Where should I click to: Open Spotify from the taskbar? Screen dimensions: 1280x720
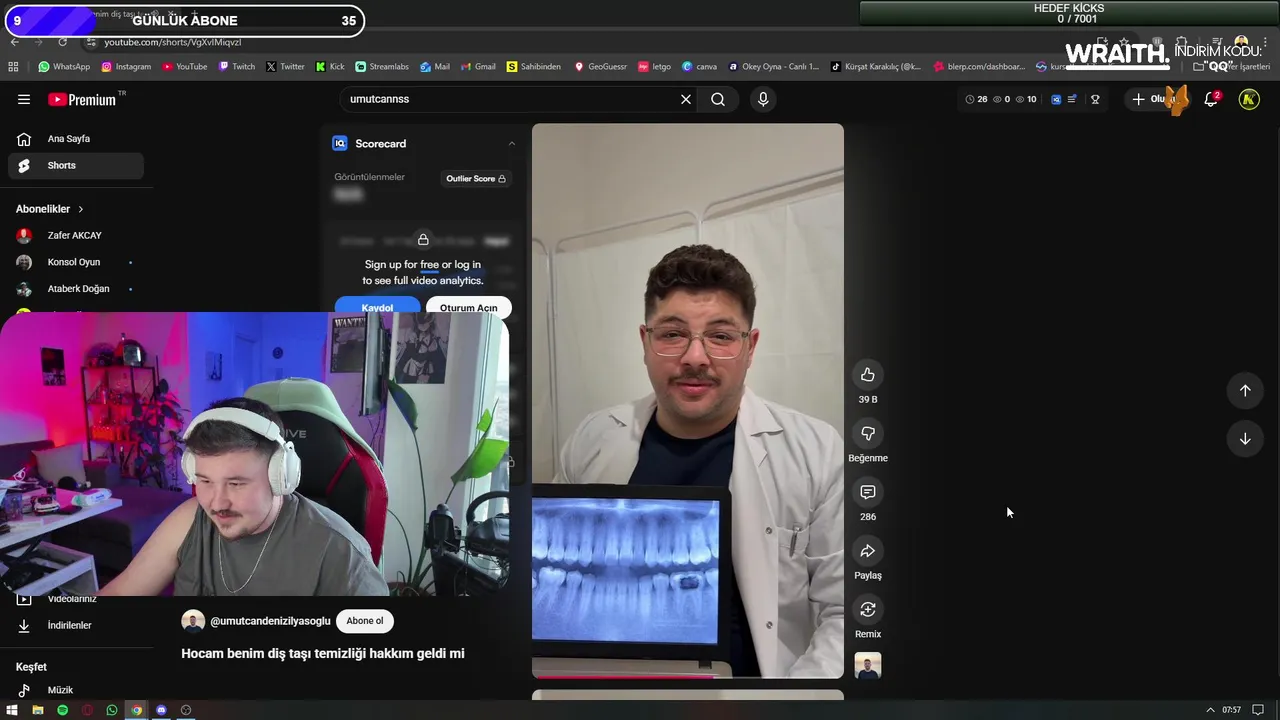coord(62,710)
